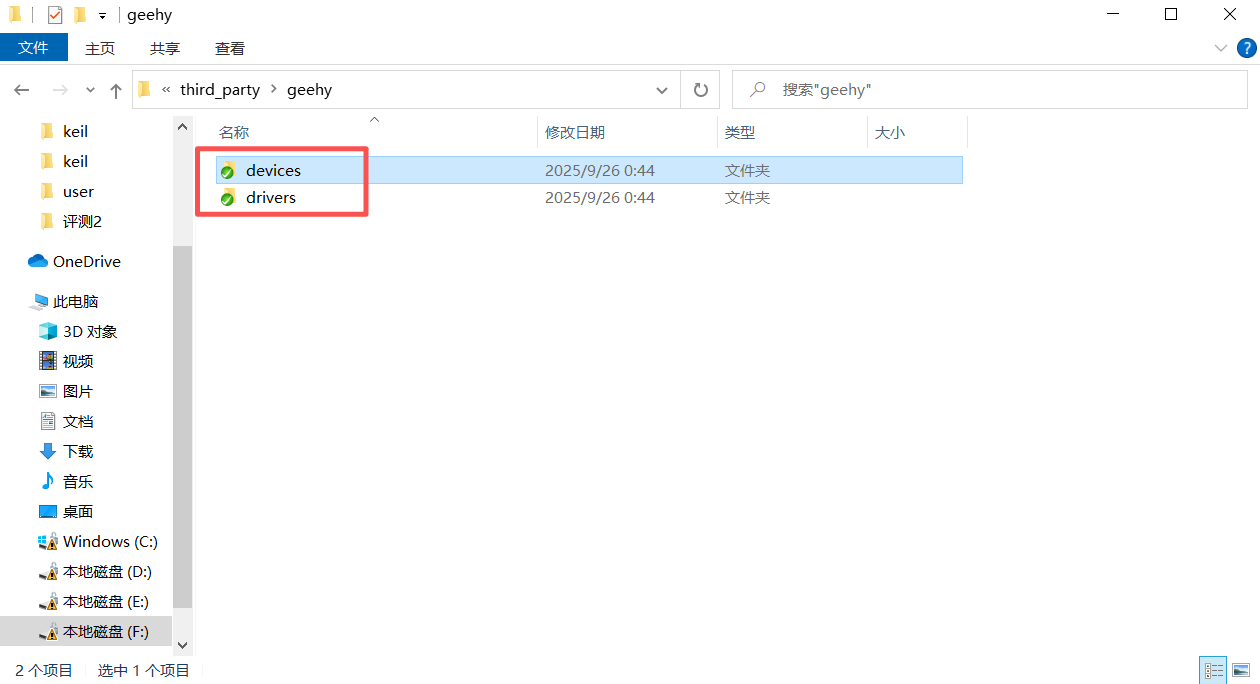Open Quick Access Toolbar customize dropdown
1260x684 pixels.
tap(102, 16)
